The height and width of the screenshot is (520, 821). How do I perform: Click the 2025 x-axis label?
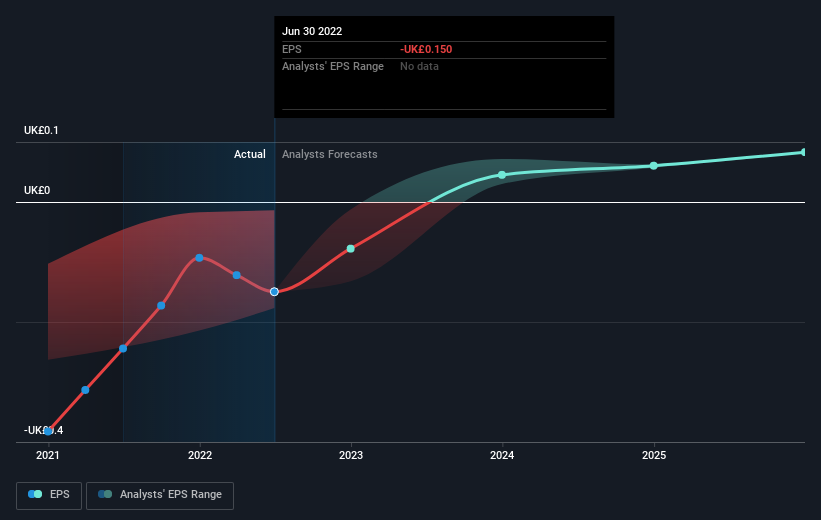tap(654, 456)
